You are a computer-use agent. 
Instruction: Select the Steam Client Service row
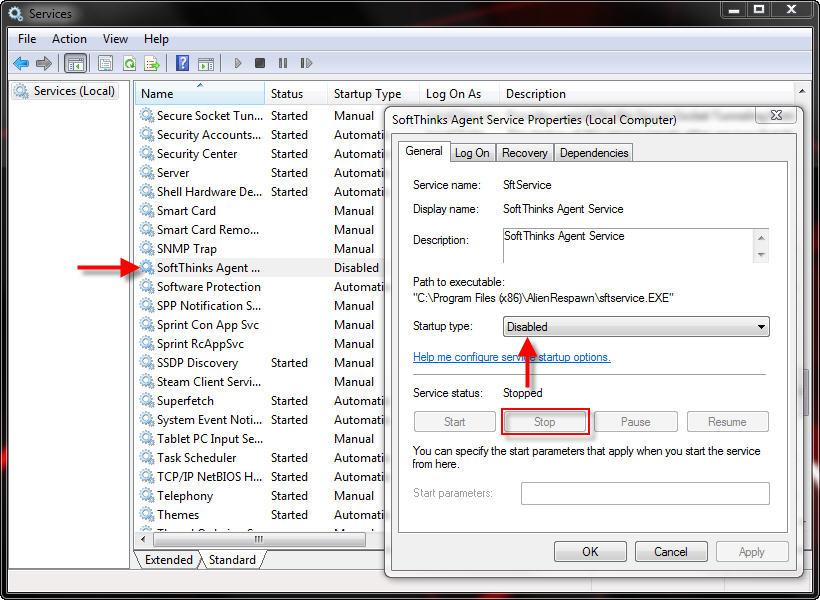(260, 381)
